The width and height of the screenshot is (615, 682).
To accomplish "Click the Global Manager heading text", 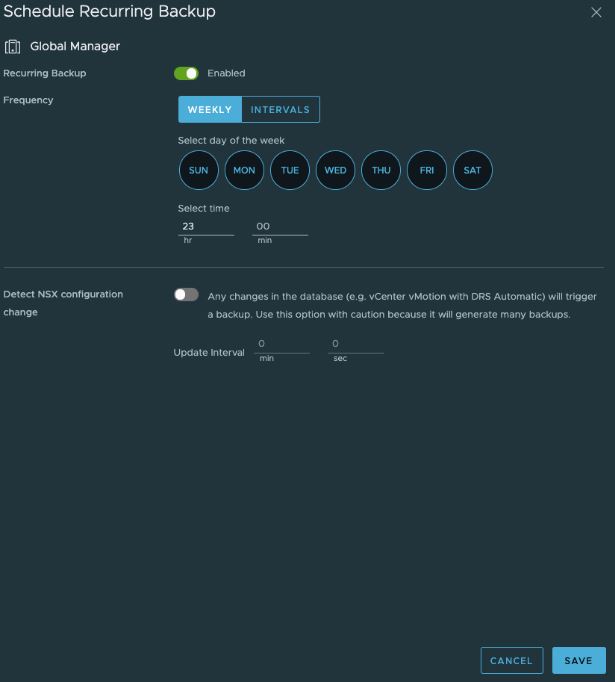I will coord(75,46).
